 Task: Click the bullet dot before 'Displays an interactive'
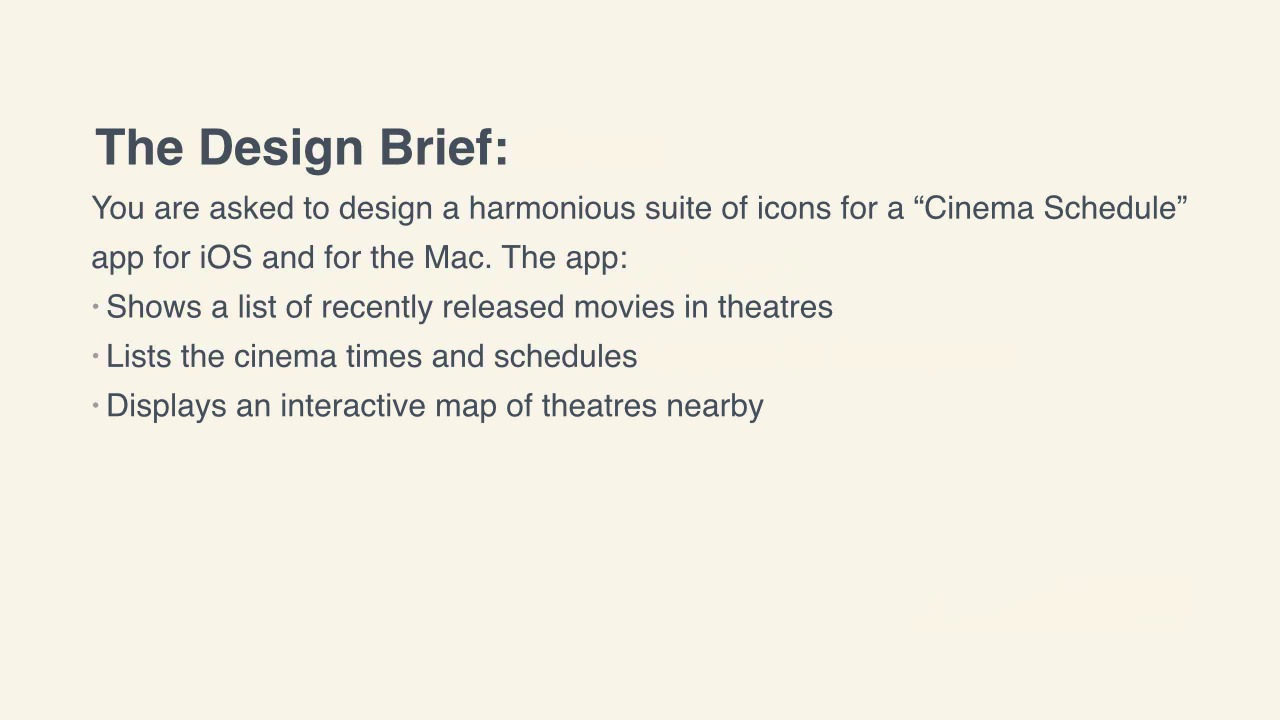96,405
